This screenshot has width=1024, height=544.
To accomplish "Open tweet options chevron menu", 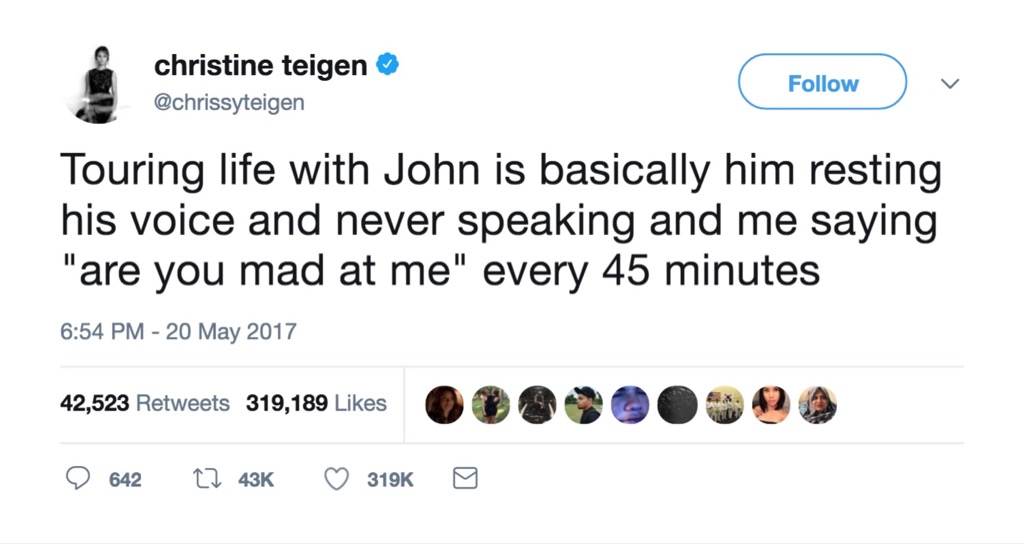I will [950, 83].
